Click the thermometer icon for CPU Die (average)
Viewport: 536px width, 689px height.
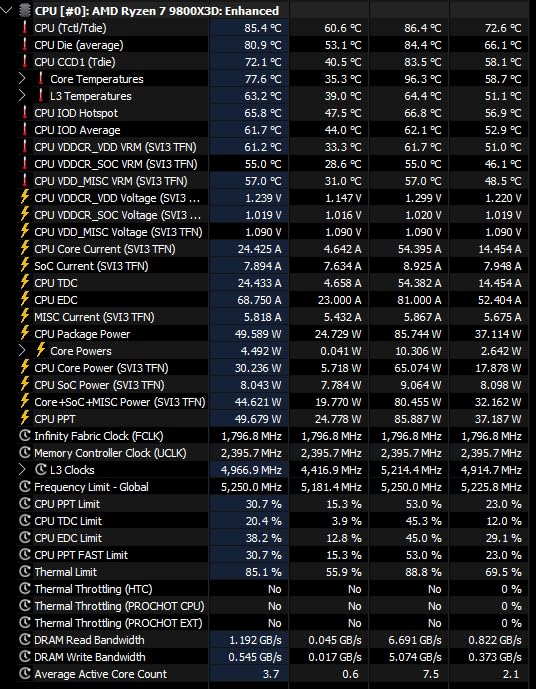(x=25, y=45)
